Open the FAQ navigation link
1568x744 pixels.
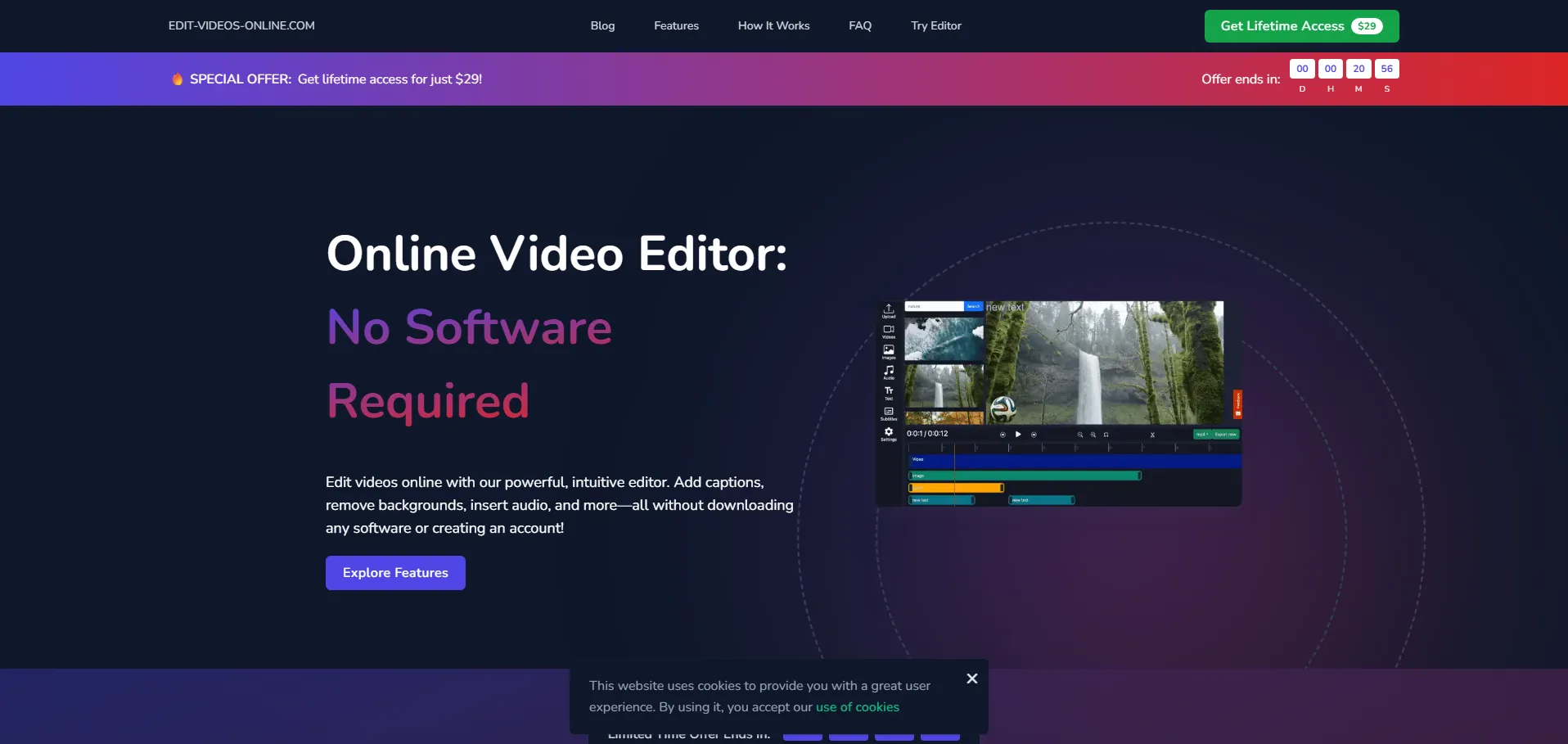point(859,26)
